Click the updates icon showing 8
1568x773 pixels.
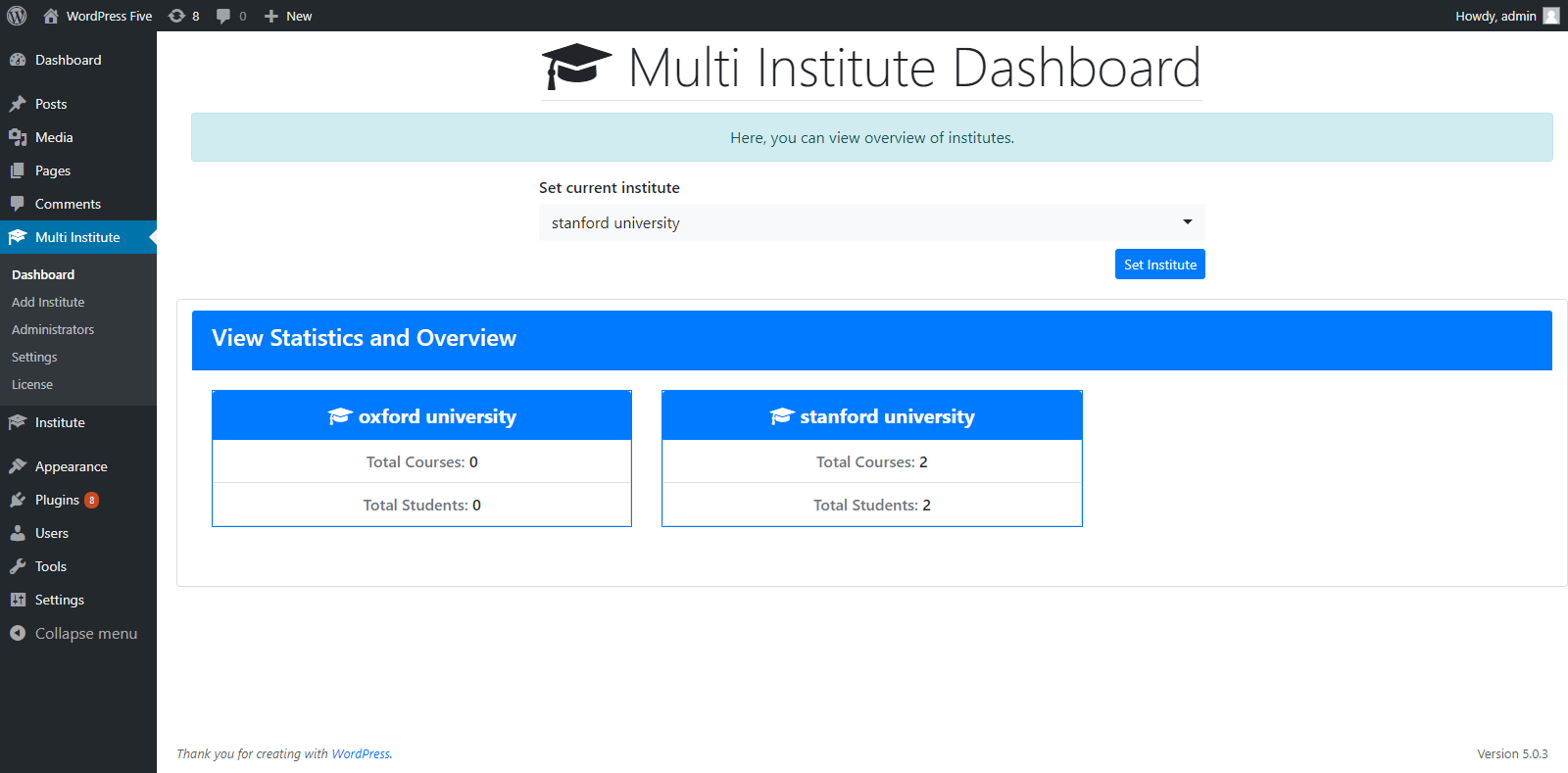click(176, 16)
